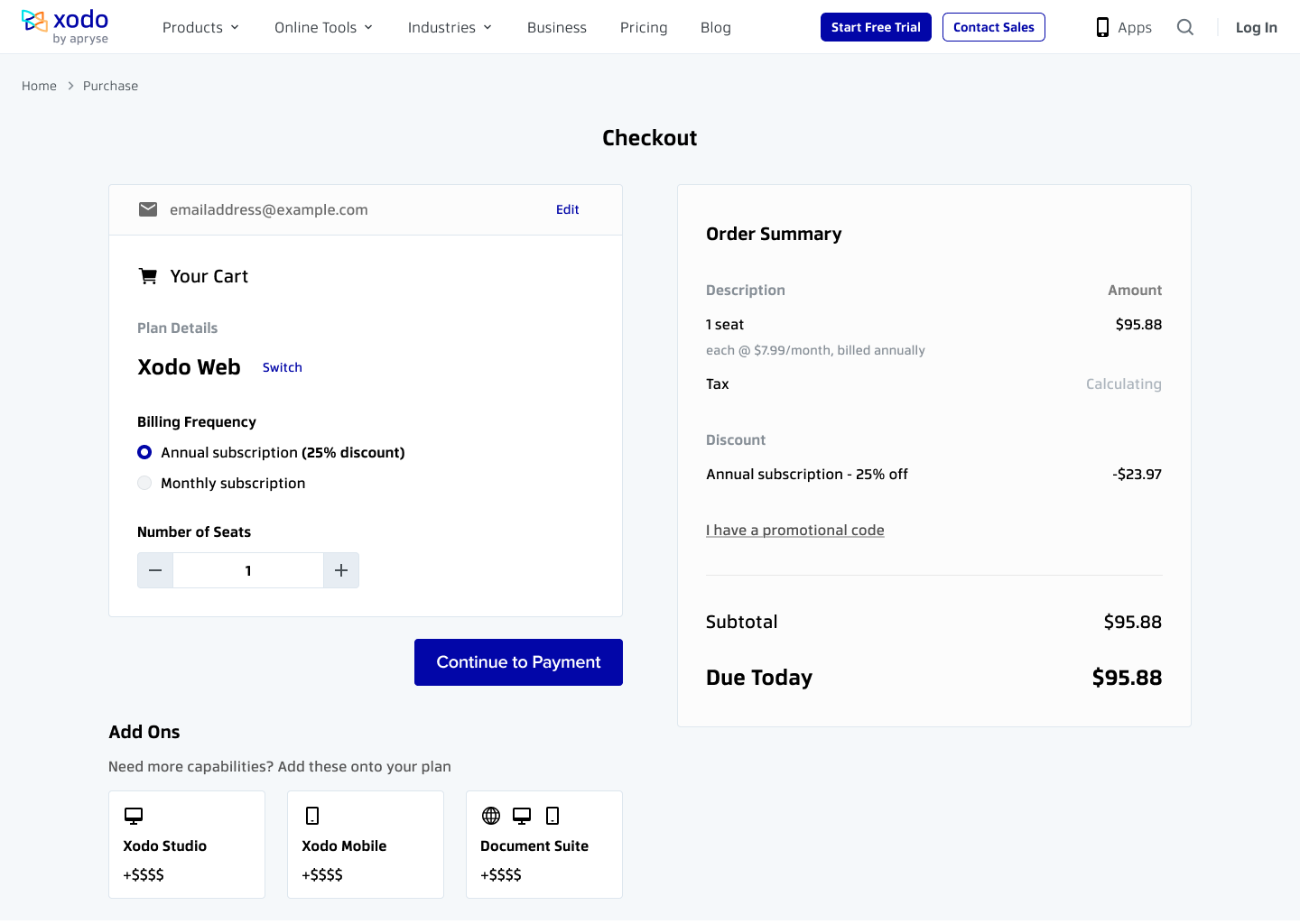Select the Xodo Studio add-on card

[187, 845]
